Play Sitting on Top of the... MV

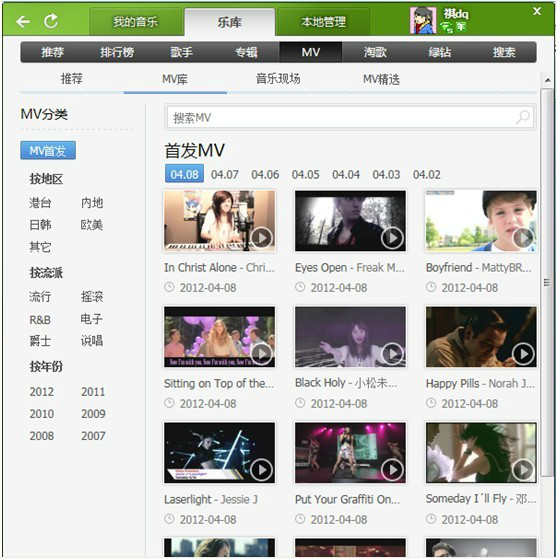pos(262,354)
